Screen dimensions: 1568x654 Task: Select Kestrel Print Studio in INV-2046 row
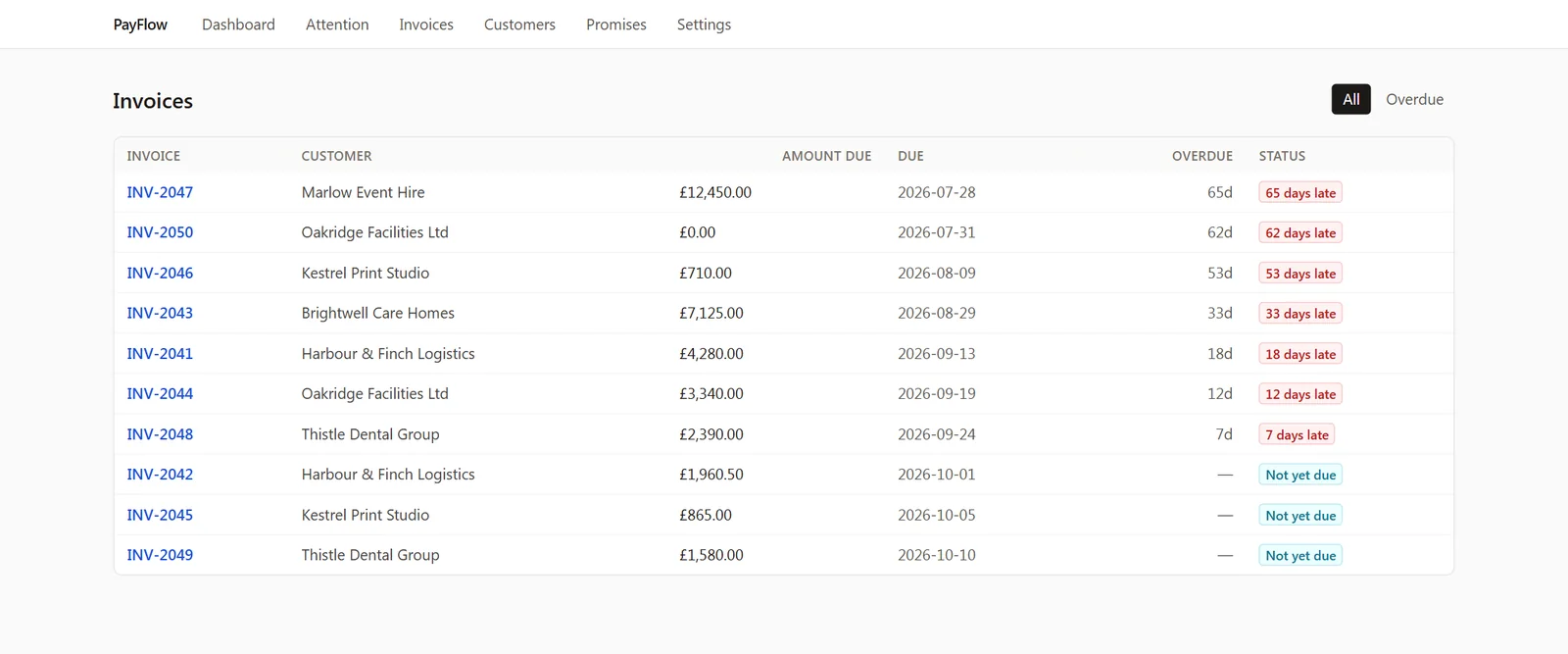pos(365,273)
